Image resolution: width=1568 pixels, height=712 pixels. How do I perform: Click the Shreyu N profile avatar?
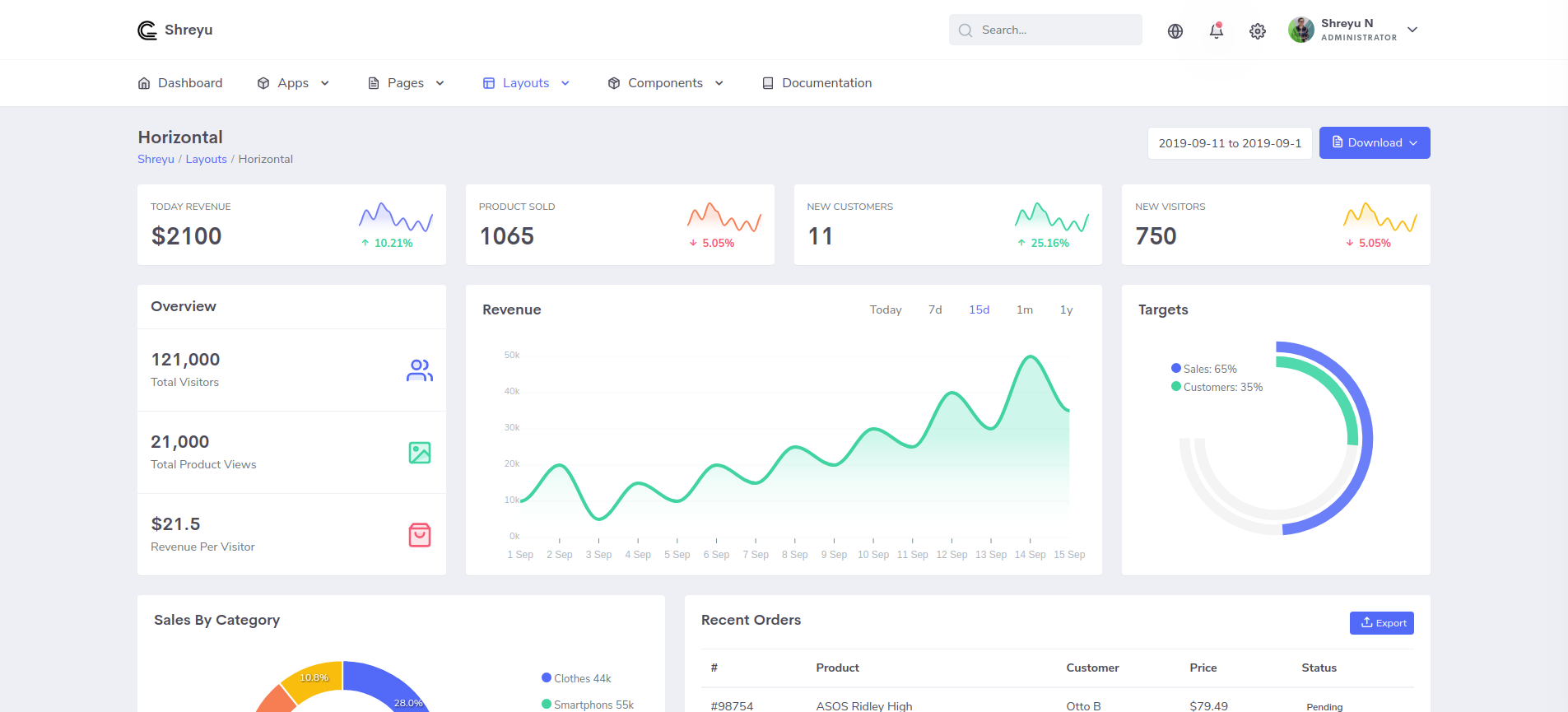point(1301,30)
